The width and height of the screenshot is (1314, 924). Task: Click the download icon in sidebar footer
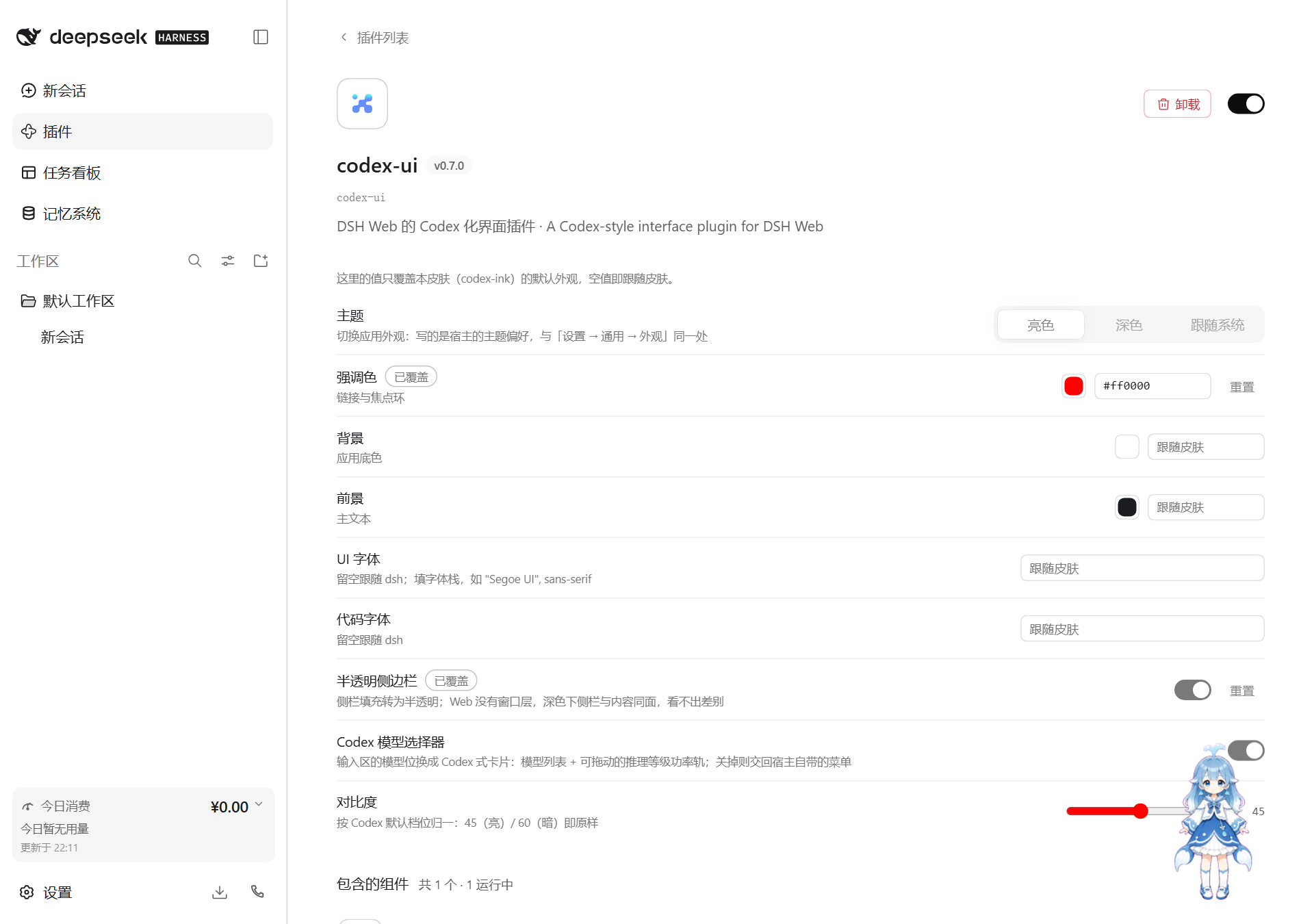pyautogui.click(x=220, y=893)
